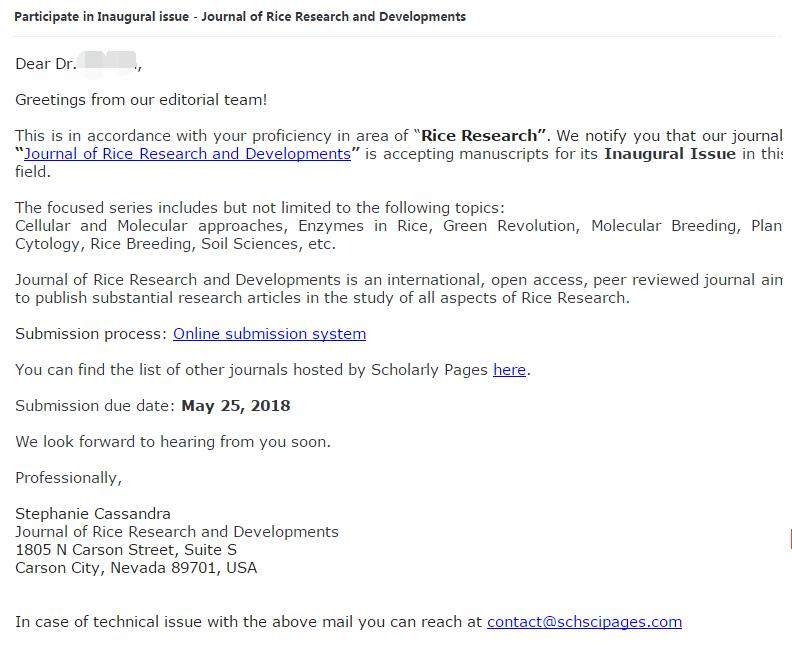Image resolution: width=792 pixels, height=652 pixels.
Task: Click the bold date May 25, 2018
Action: pos(236,406)
